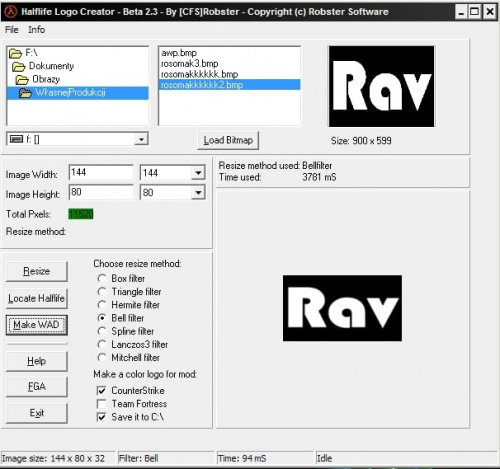The width and height of the screenshot is (500, 469).
Task: Click the Resize method used: Bellfilter text
Action: (x=275, y=165)
